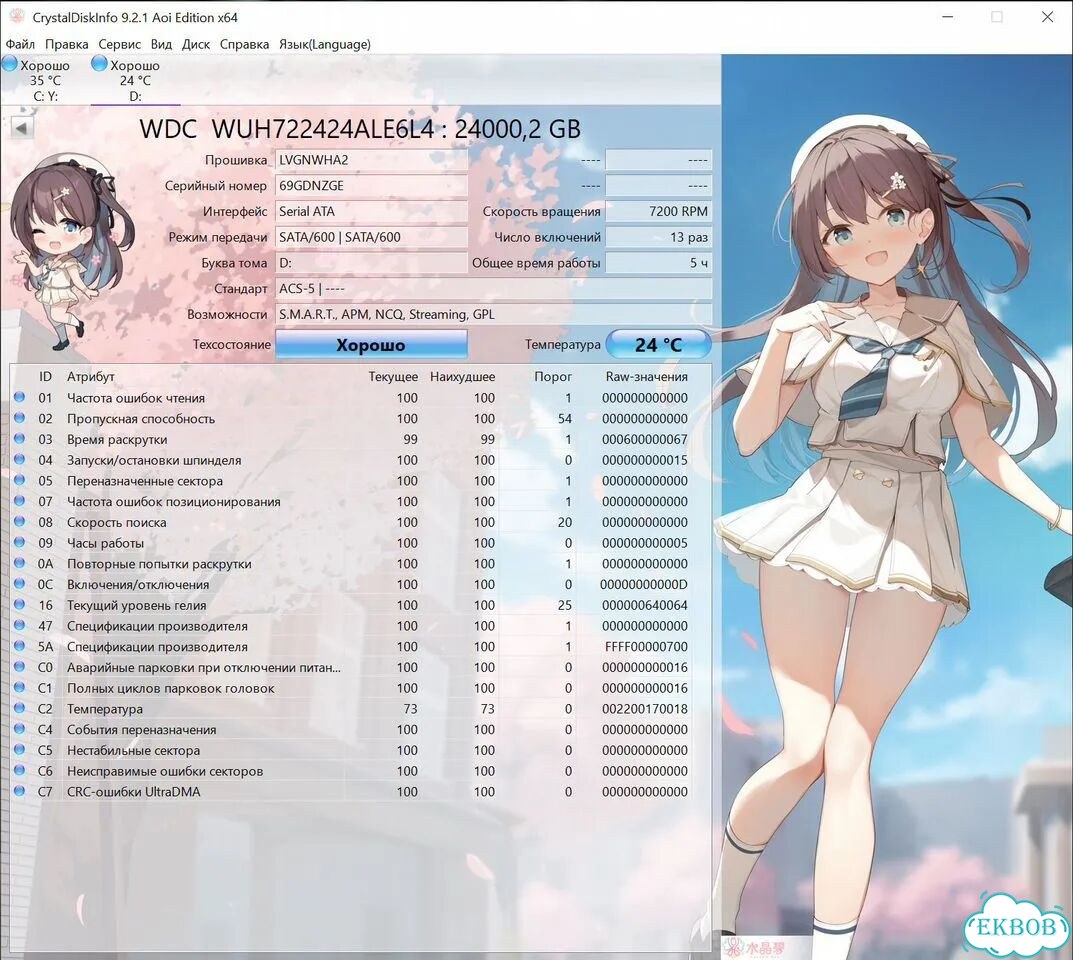The width and height of the screenshot is (1073, 960).
Task: Click the status icon for Скорость поиска
Action: point(19,521)
